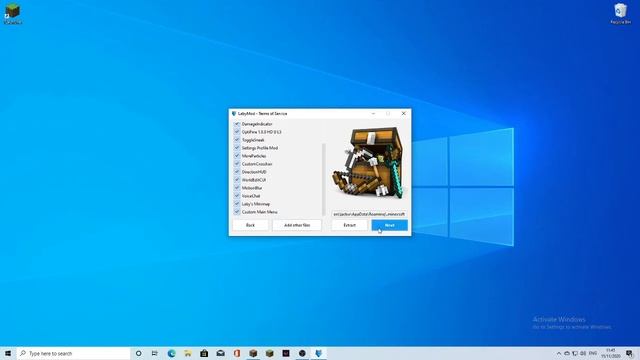Open the Windows Start menu

pos(8,353)
